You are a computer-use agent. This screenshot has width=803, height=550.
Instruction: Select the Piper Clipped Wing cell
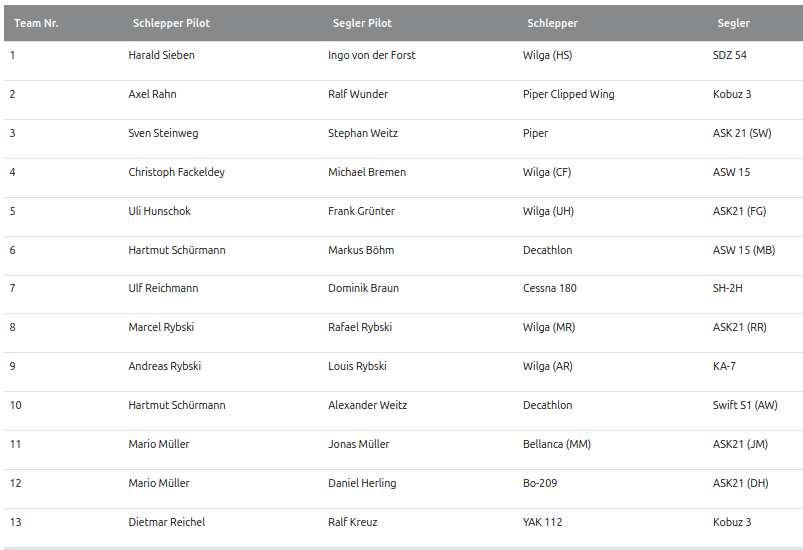(x=568, y=94)
